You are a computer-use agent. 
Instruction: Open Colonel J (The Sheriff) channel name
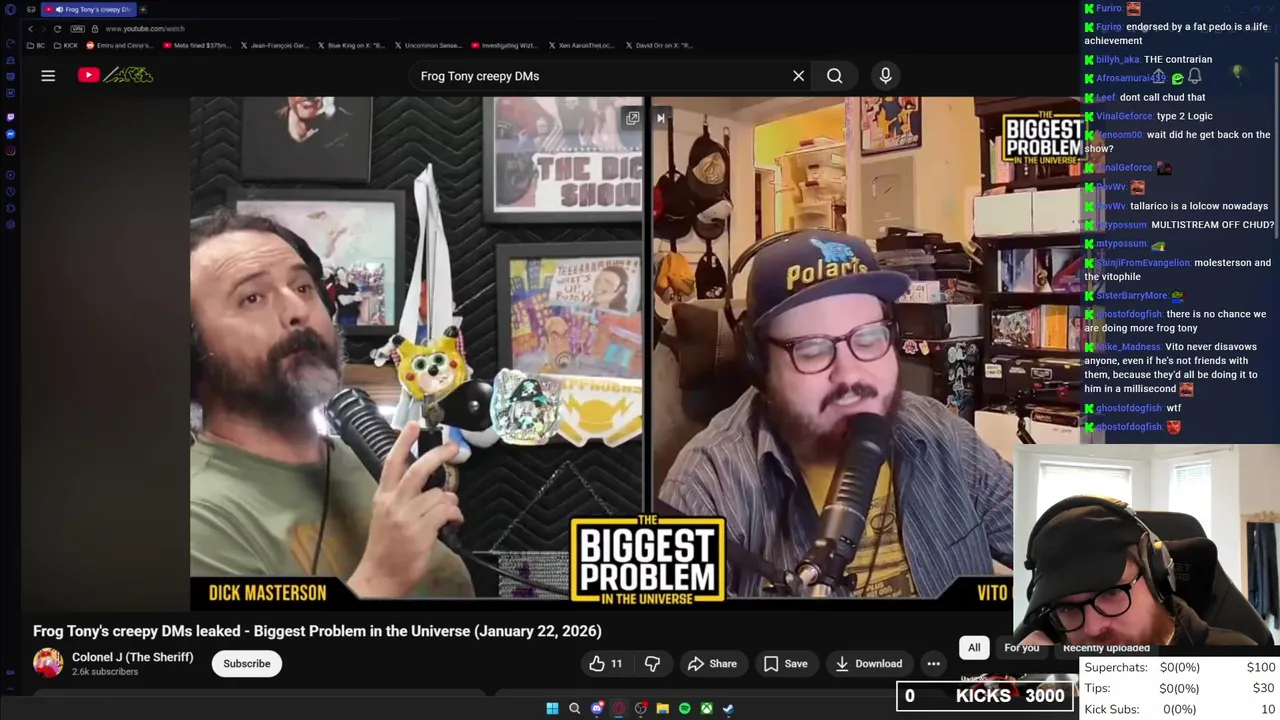(x=132, y=657)
